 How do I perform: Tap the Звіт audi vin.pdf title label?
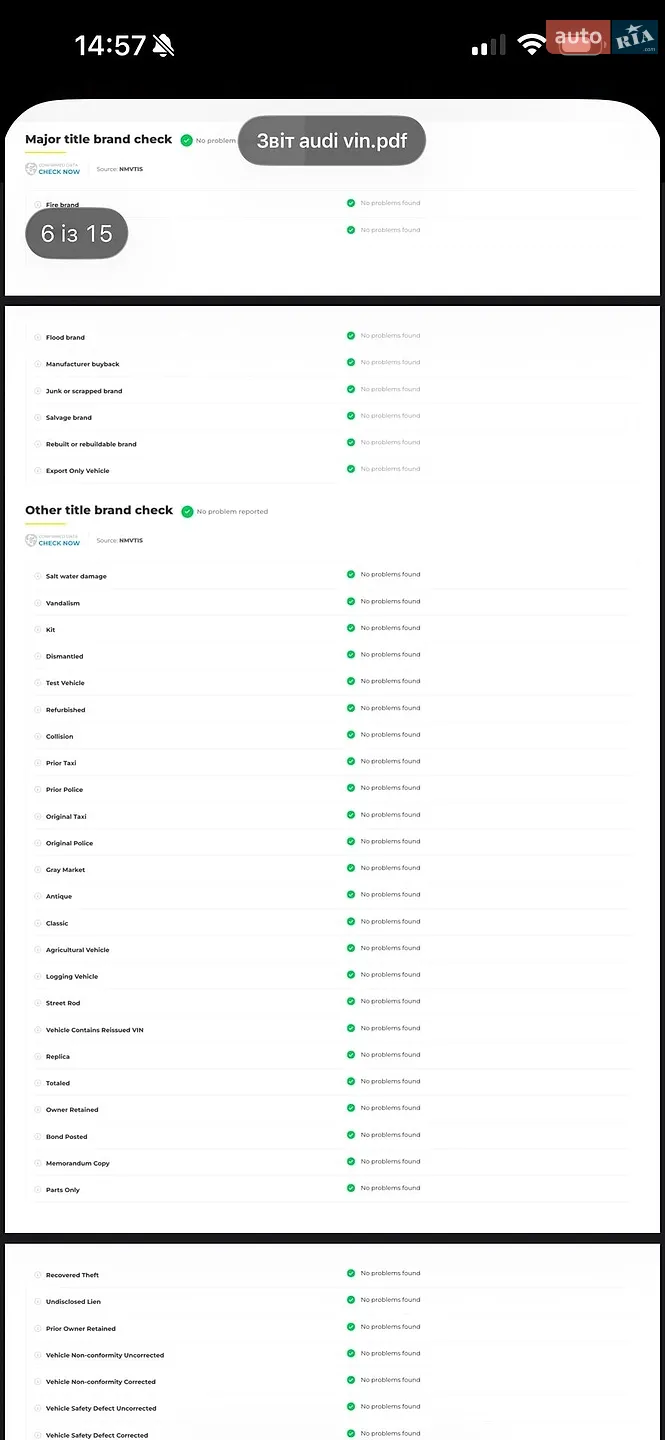(332, 141)
